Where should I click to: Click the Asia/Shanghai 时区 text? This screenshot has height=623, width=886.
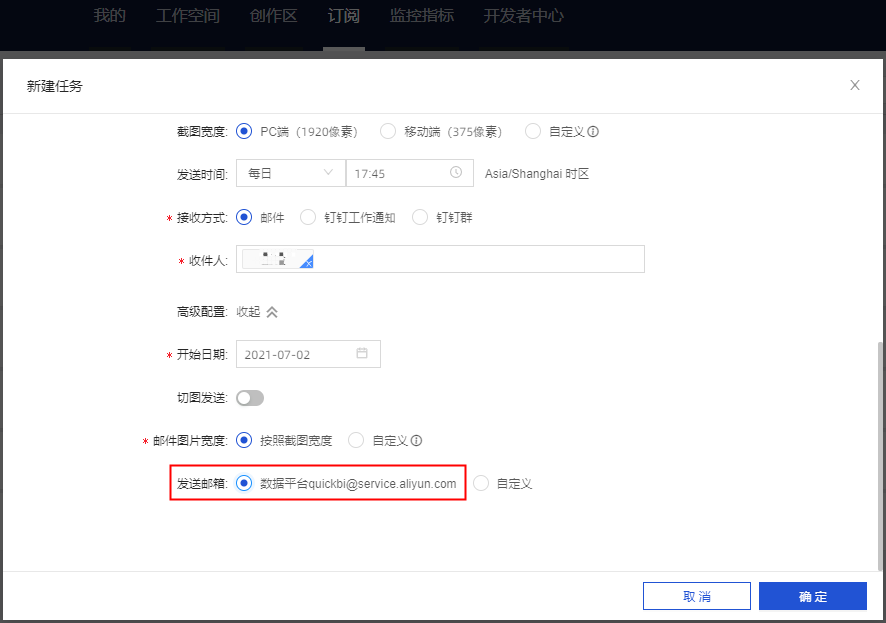[537, 174]
